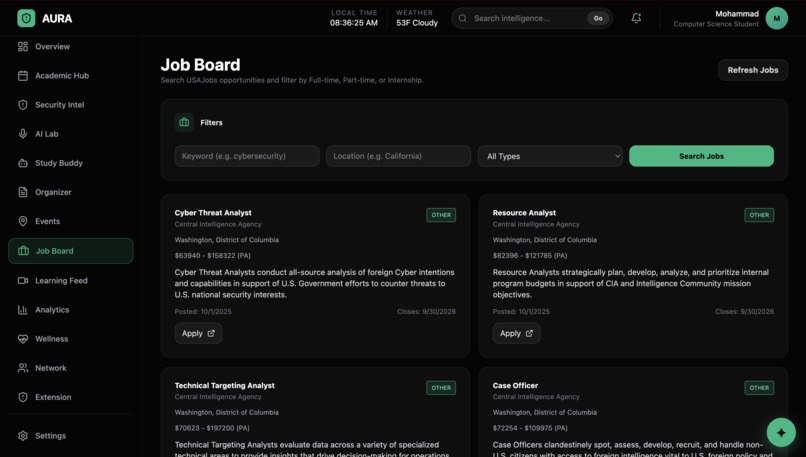
Task: Click the Extension sidebar label
Action: (x=53, y=397)
